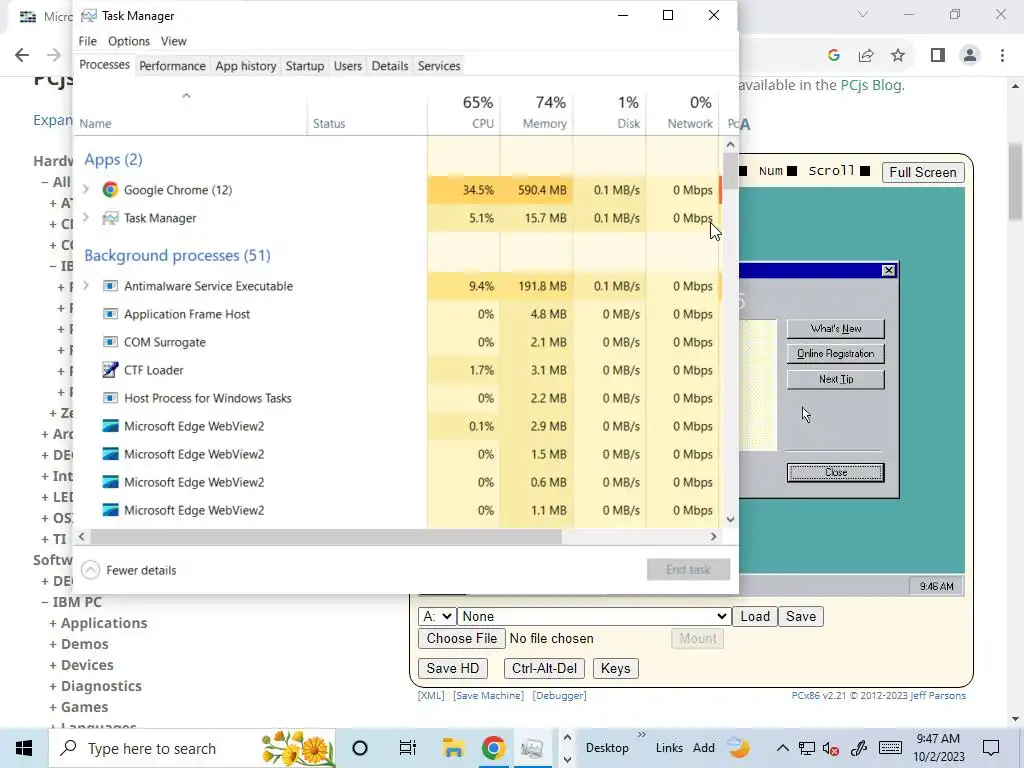Screen dimensions: 1024x768
Task: Click the Task Manager process row icon
Action: point(110,218)
